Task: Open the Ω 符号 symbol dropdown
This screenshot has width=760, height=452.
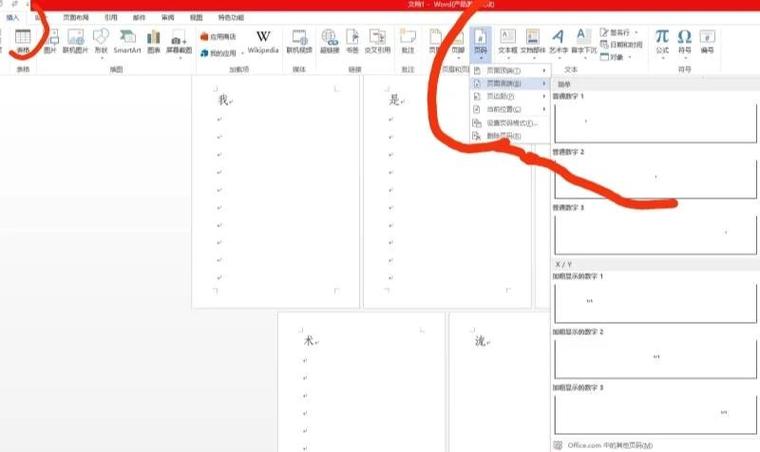Action: [684, 42]
